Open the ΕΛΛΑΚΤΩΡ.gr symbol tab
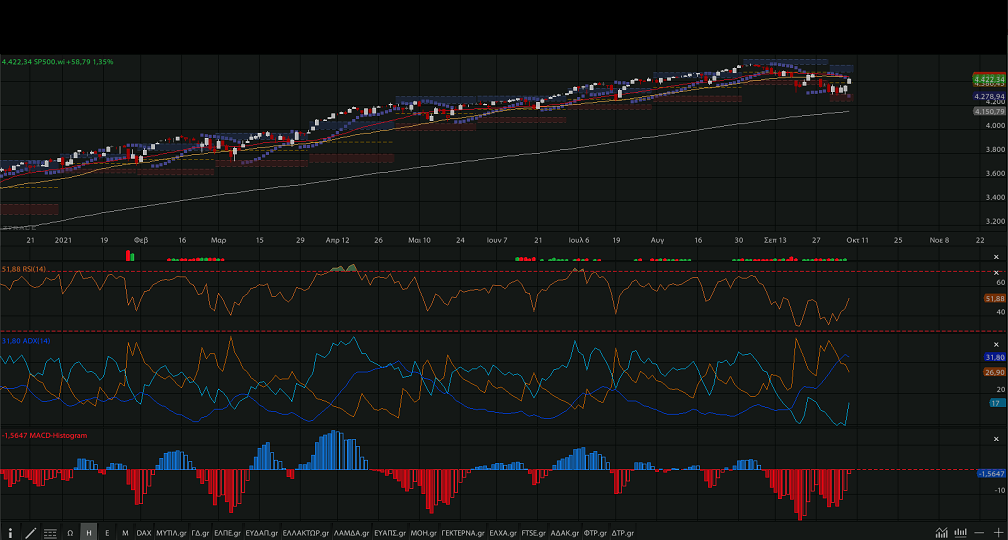1008x540 pixels. [307, 533]
